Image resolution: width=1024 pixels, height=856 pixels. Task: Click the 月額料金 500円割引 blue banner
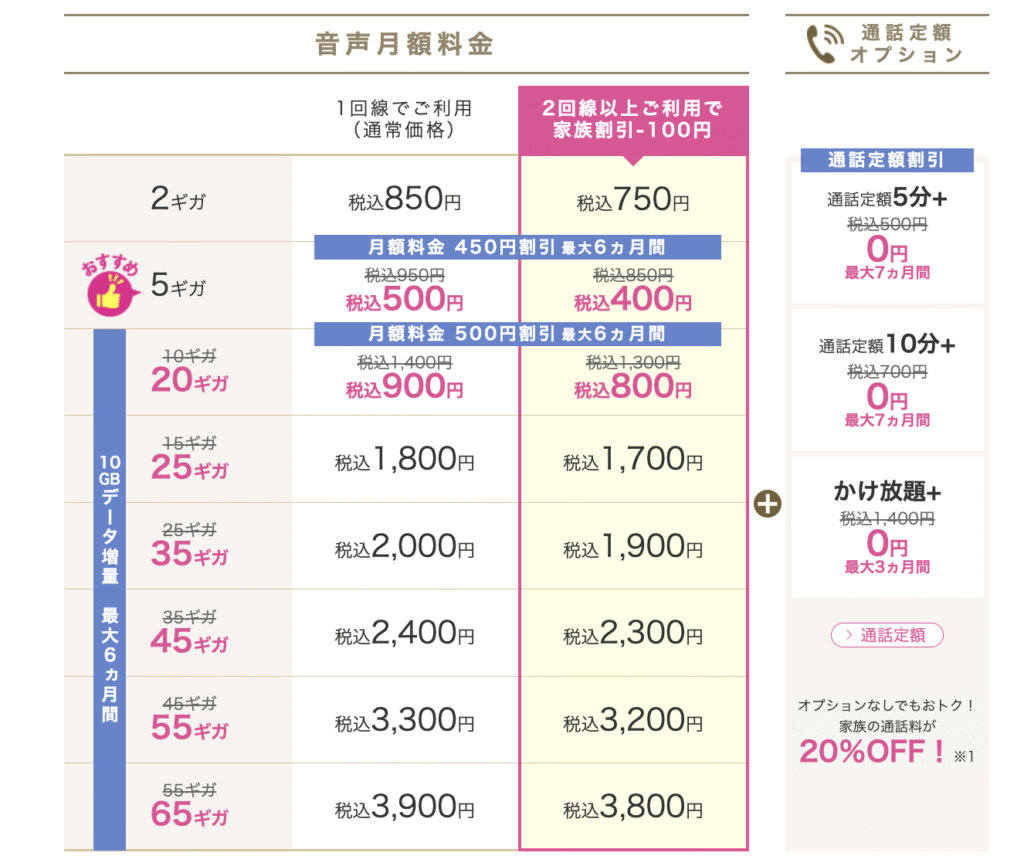tap(517, 334)
